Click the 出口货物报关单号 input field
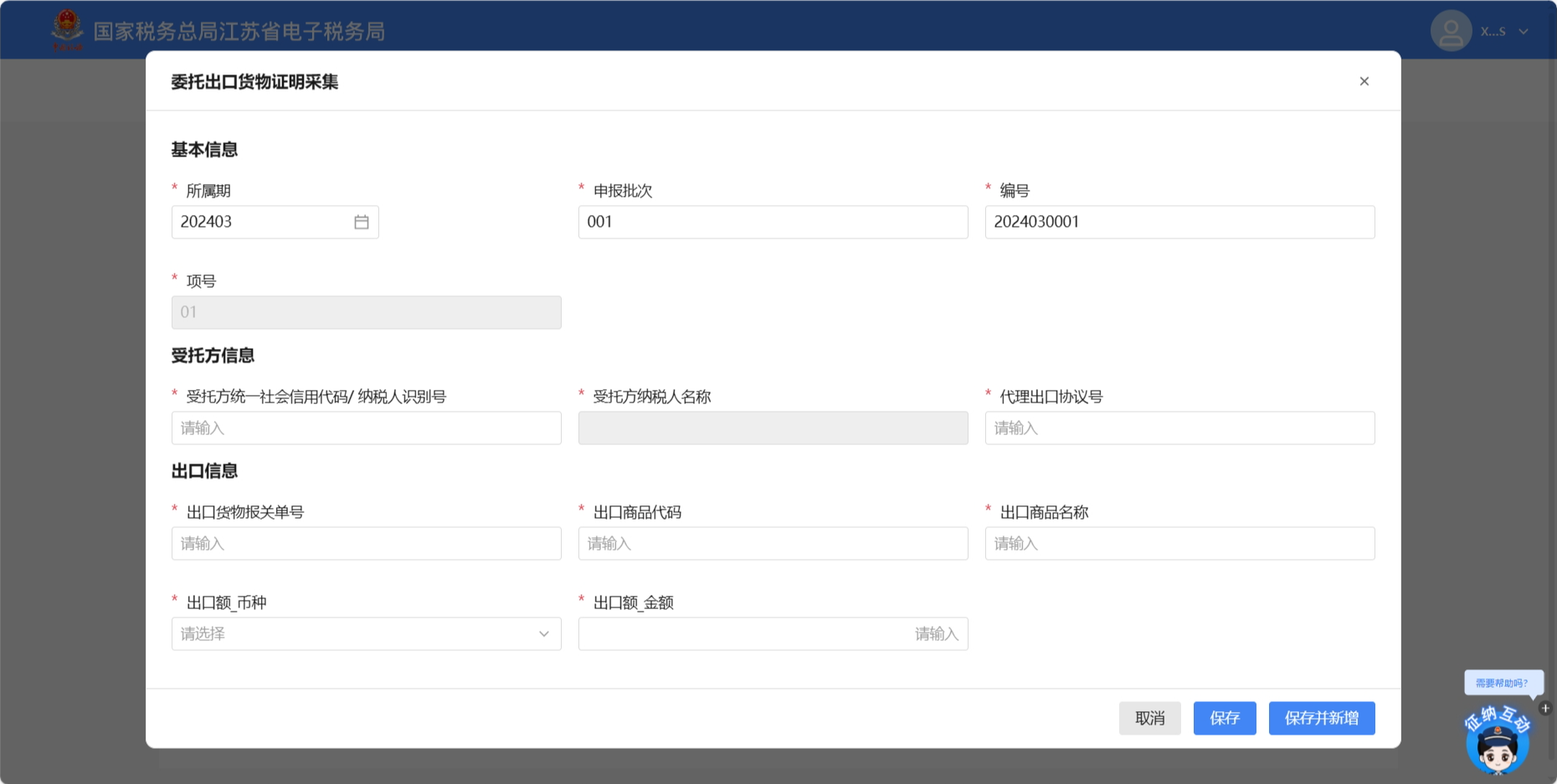This screenshot has width=1557, height=784. [x=366, y=544]
